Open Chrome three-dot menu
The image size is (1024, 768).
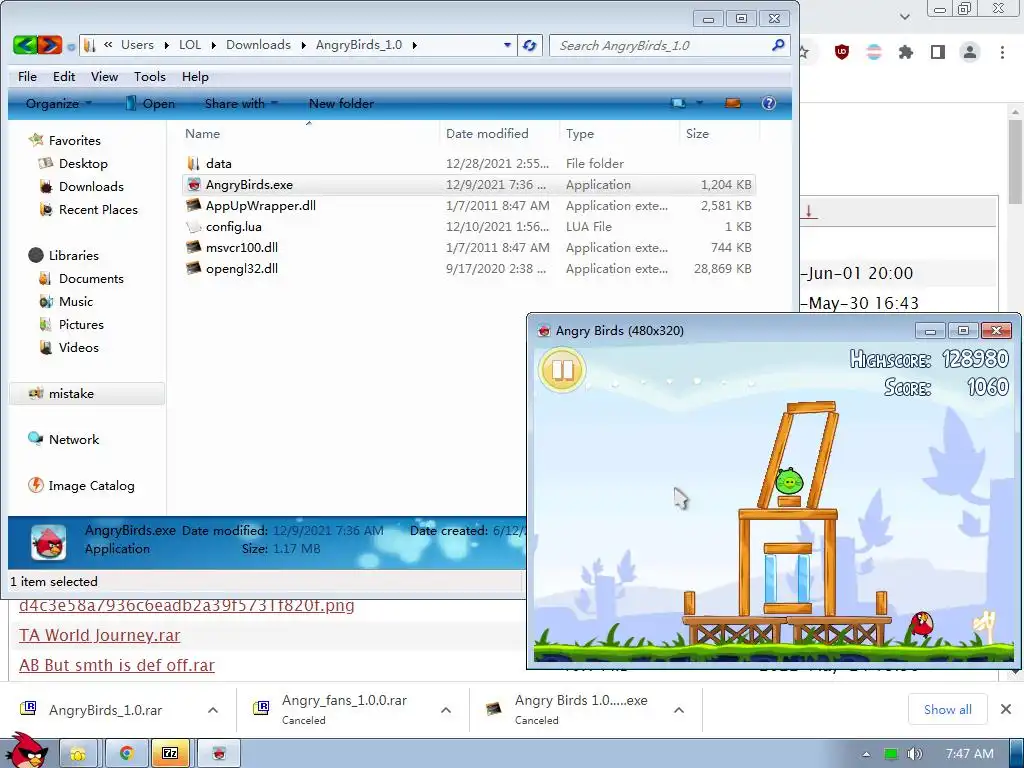(x=1002, y=52)
